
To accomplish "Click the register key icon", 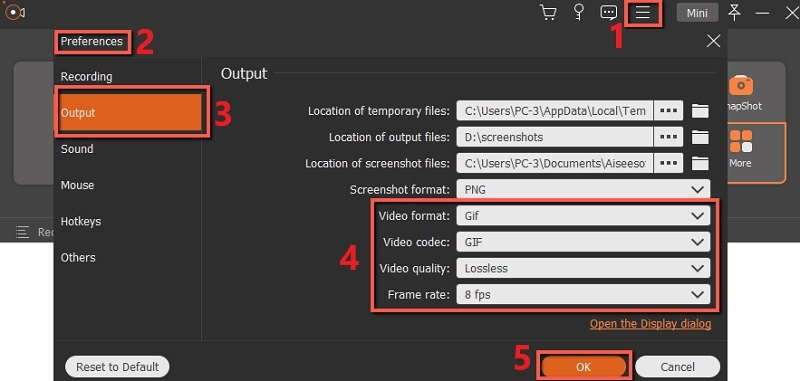I will [579, 12].
